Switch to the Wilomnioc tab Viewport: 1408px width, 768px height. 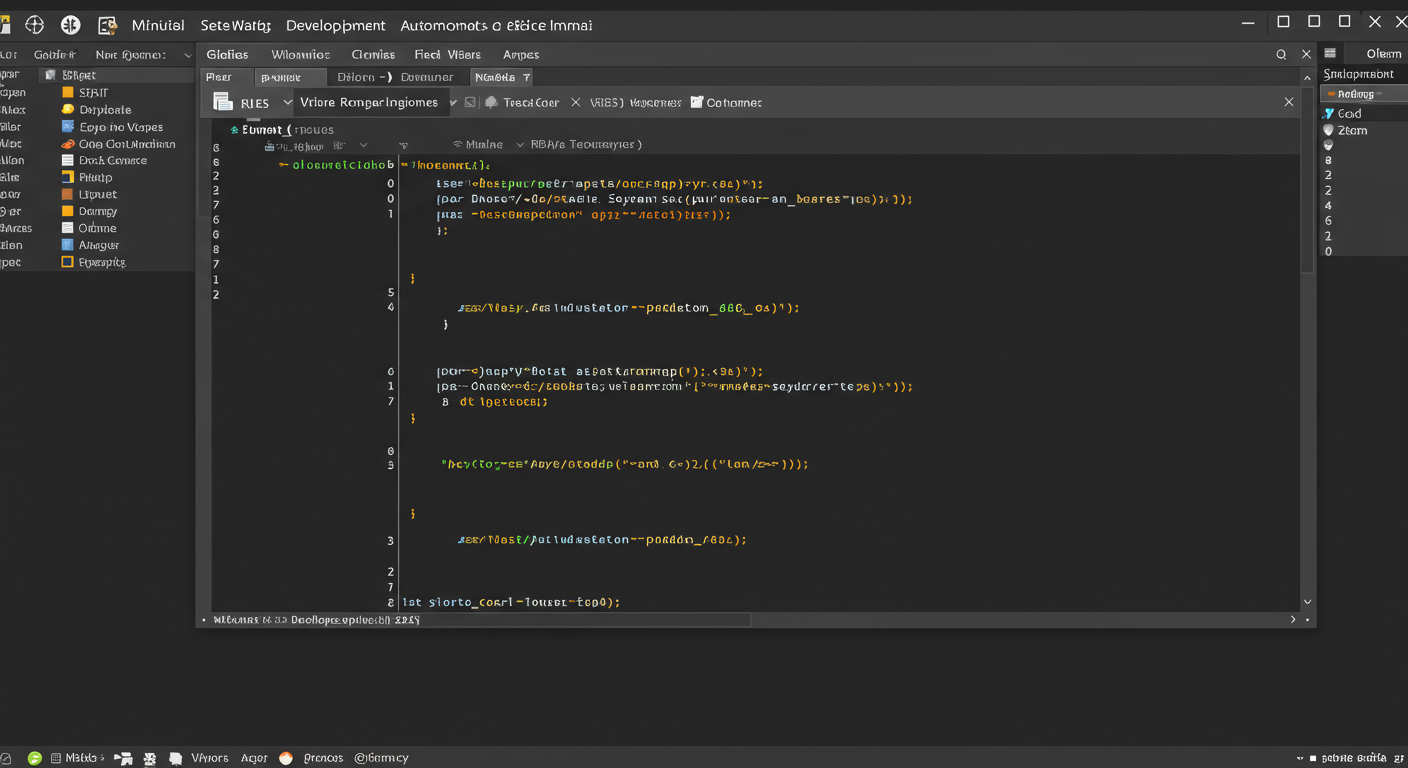[x=300, y=55]
